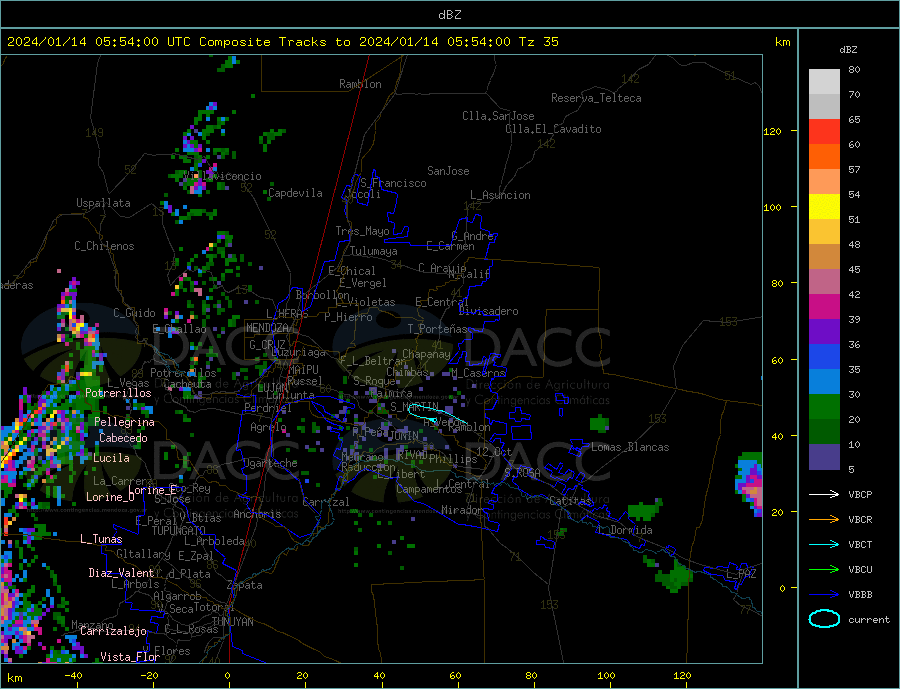This screenshot has width=900, height=689.
Task: Click the Mirador label
Action: pyautogui.click(x=462, y=510)
